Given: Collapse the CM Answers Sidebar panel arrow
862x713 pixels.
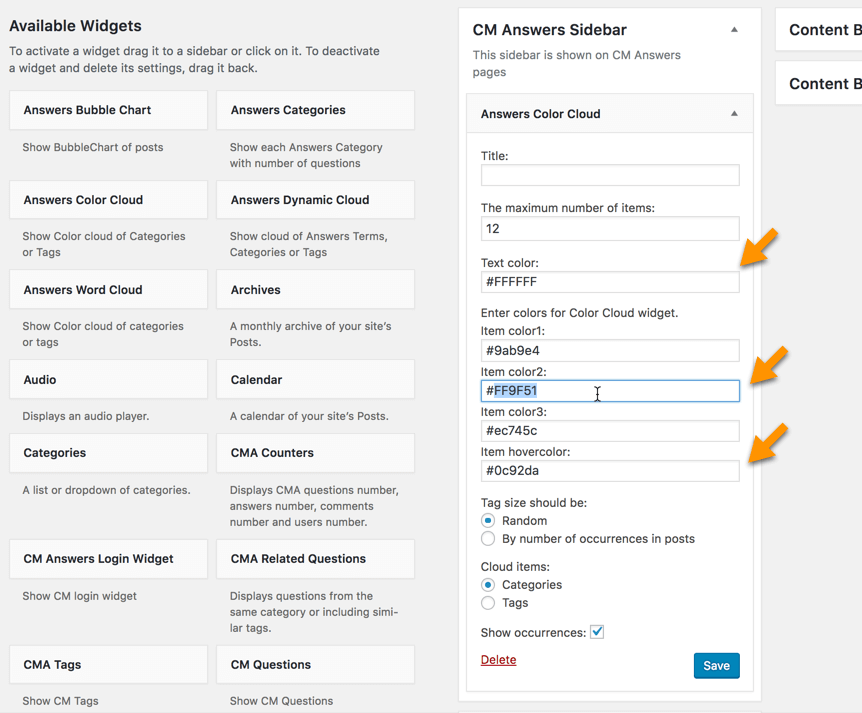Looking at the screenshot, I should 734,30.
